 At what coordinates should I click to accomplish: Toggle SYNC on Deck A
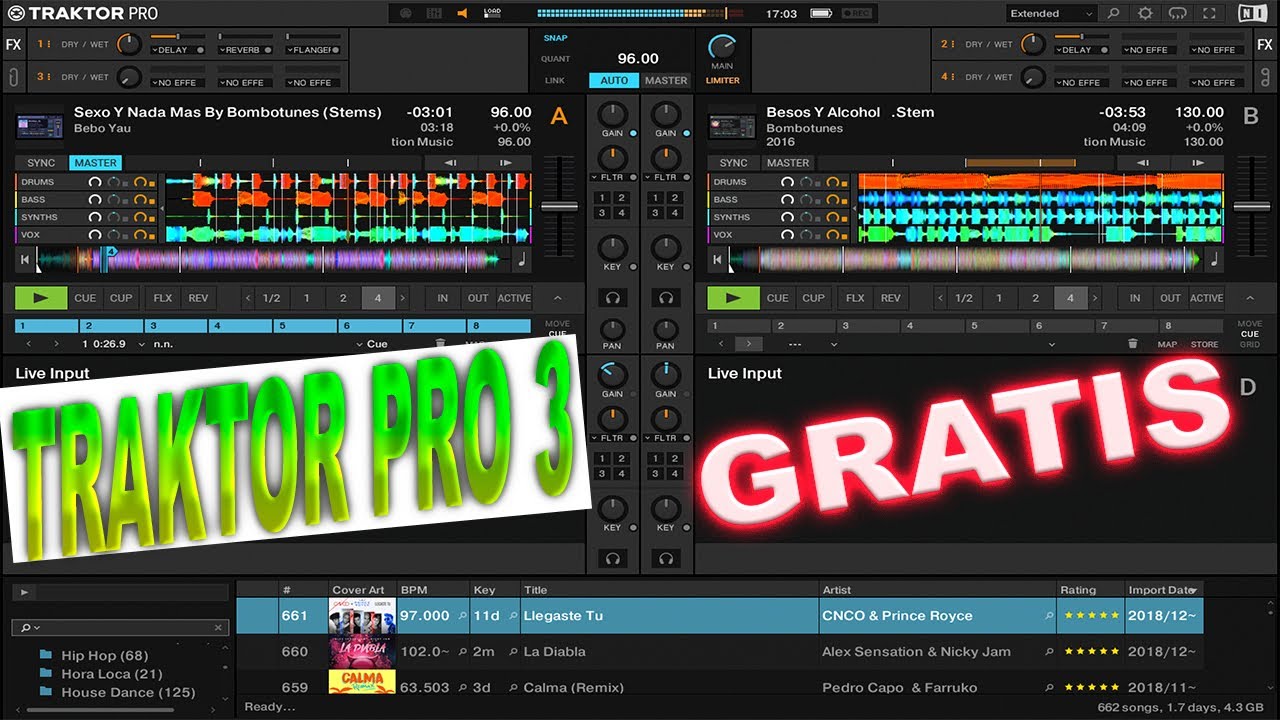pos(41,163)
